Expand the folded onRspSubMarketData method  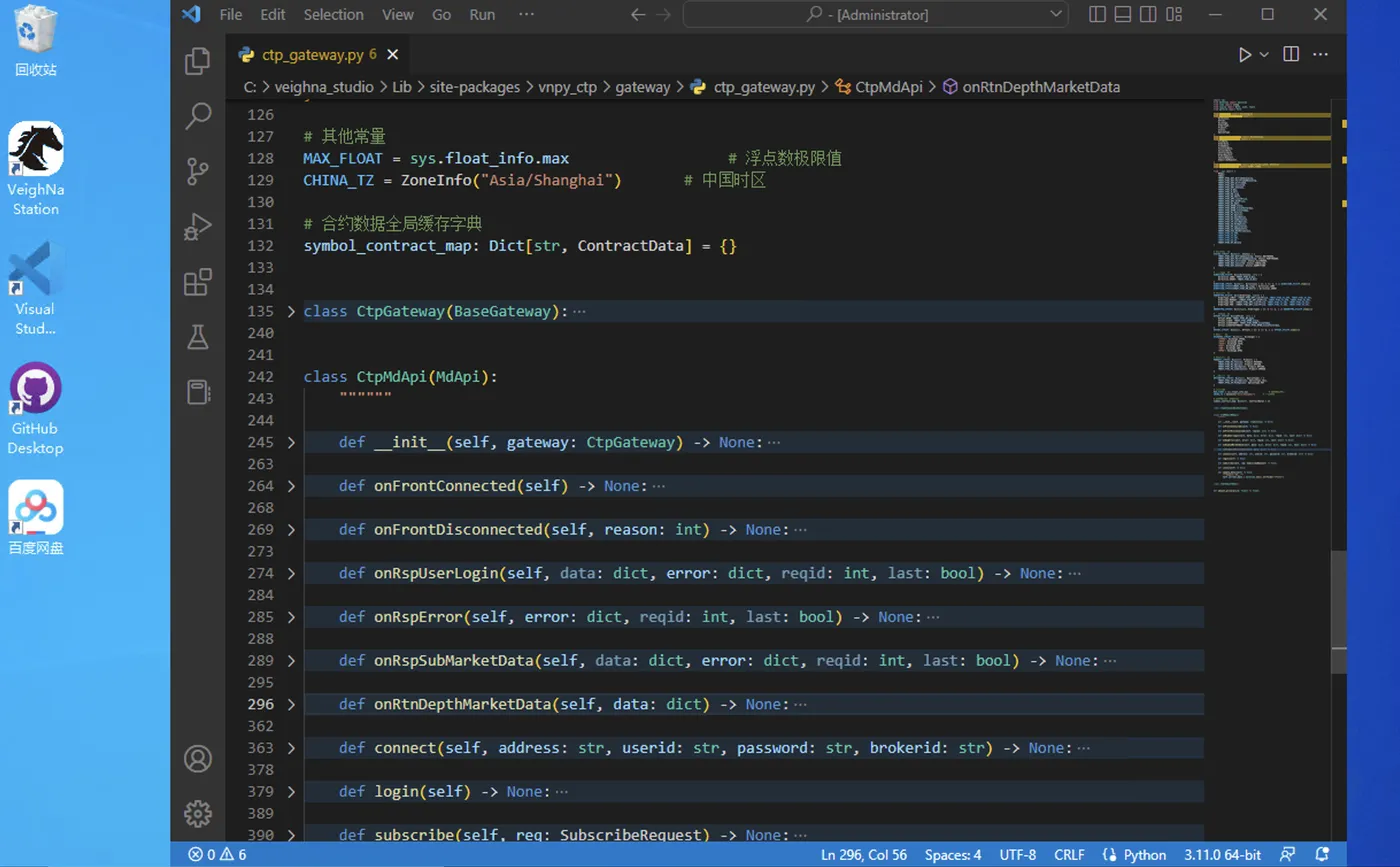[291, 660]
